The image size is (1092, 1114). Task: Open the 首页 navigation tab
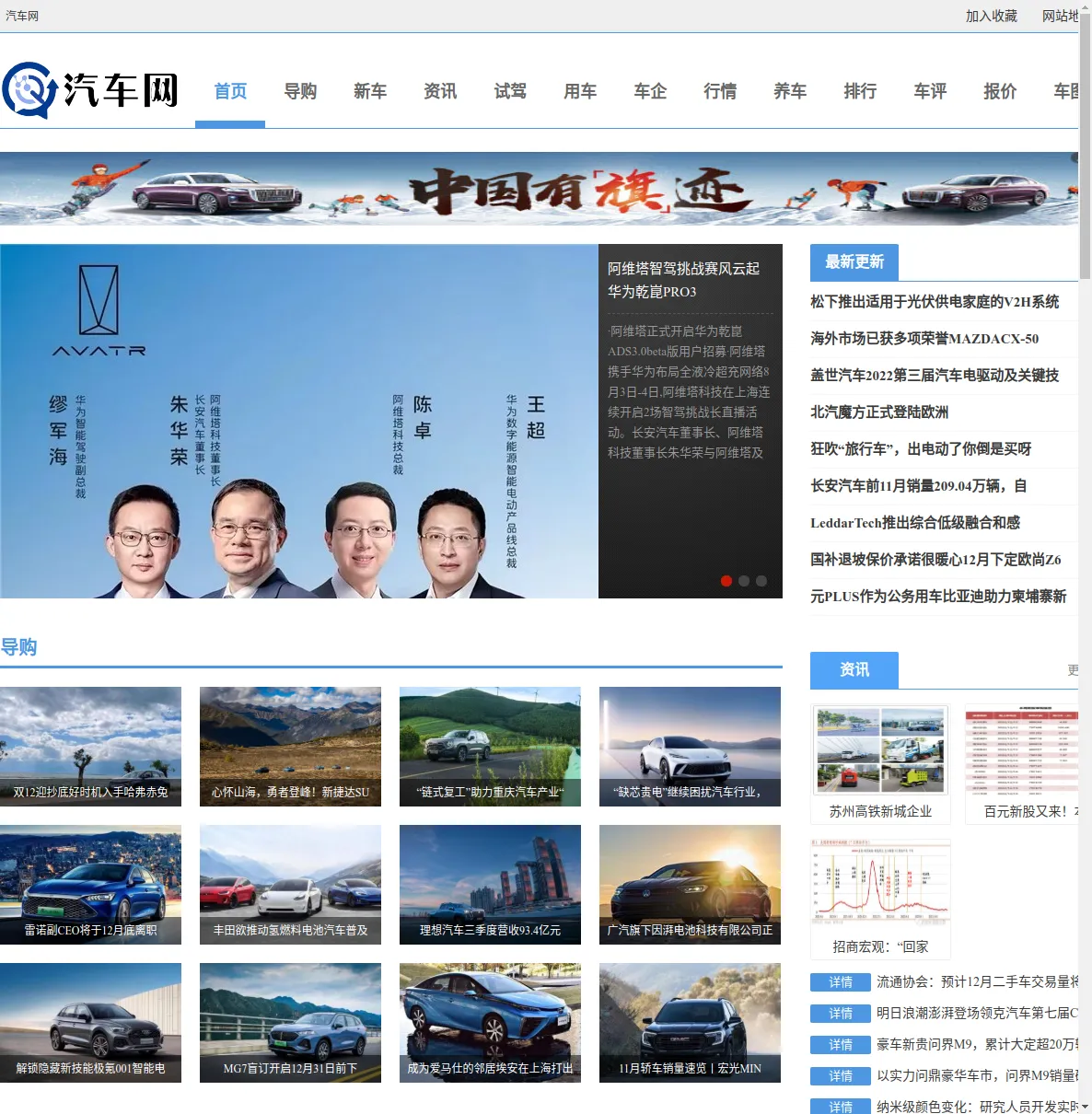point(230,91)
